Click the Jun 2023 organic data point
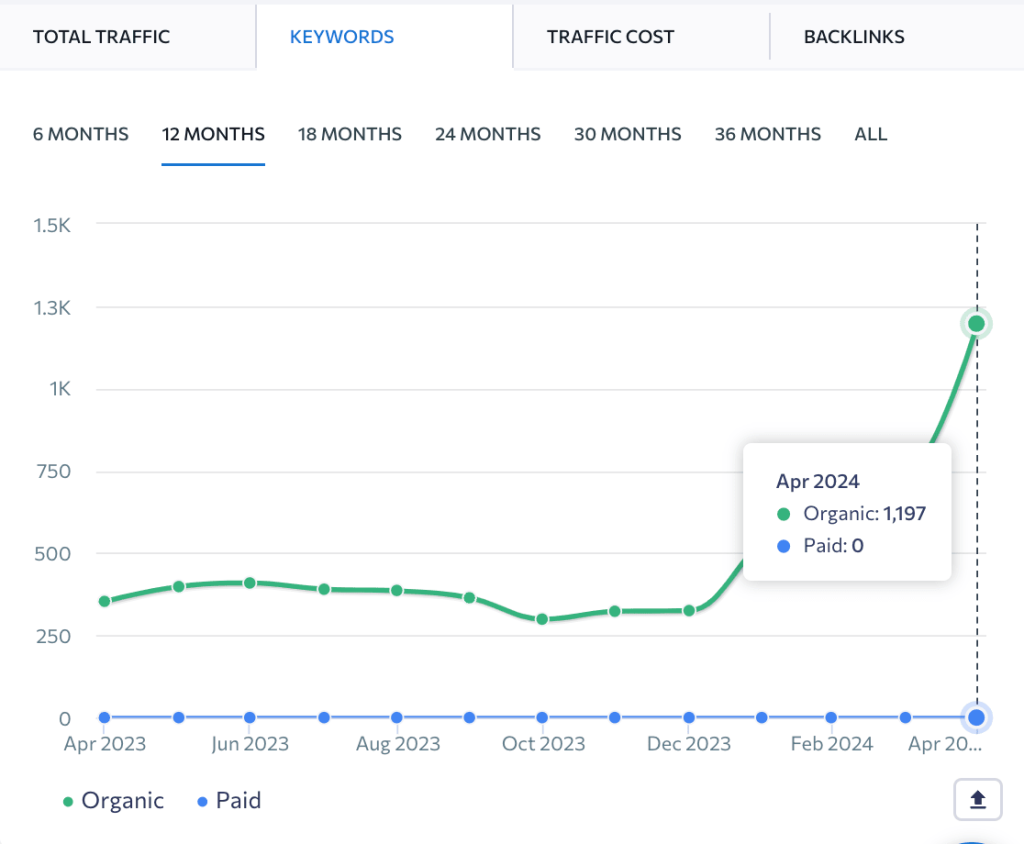The width and height of the screenshot is (1024, 844). point(249,583)
